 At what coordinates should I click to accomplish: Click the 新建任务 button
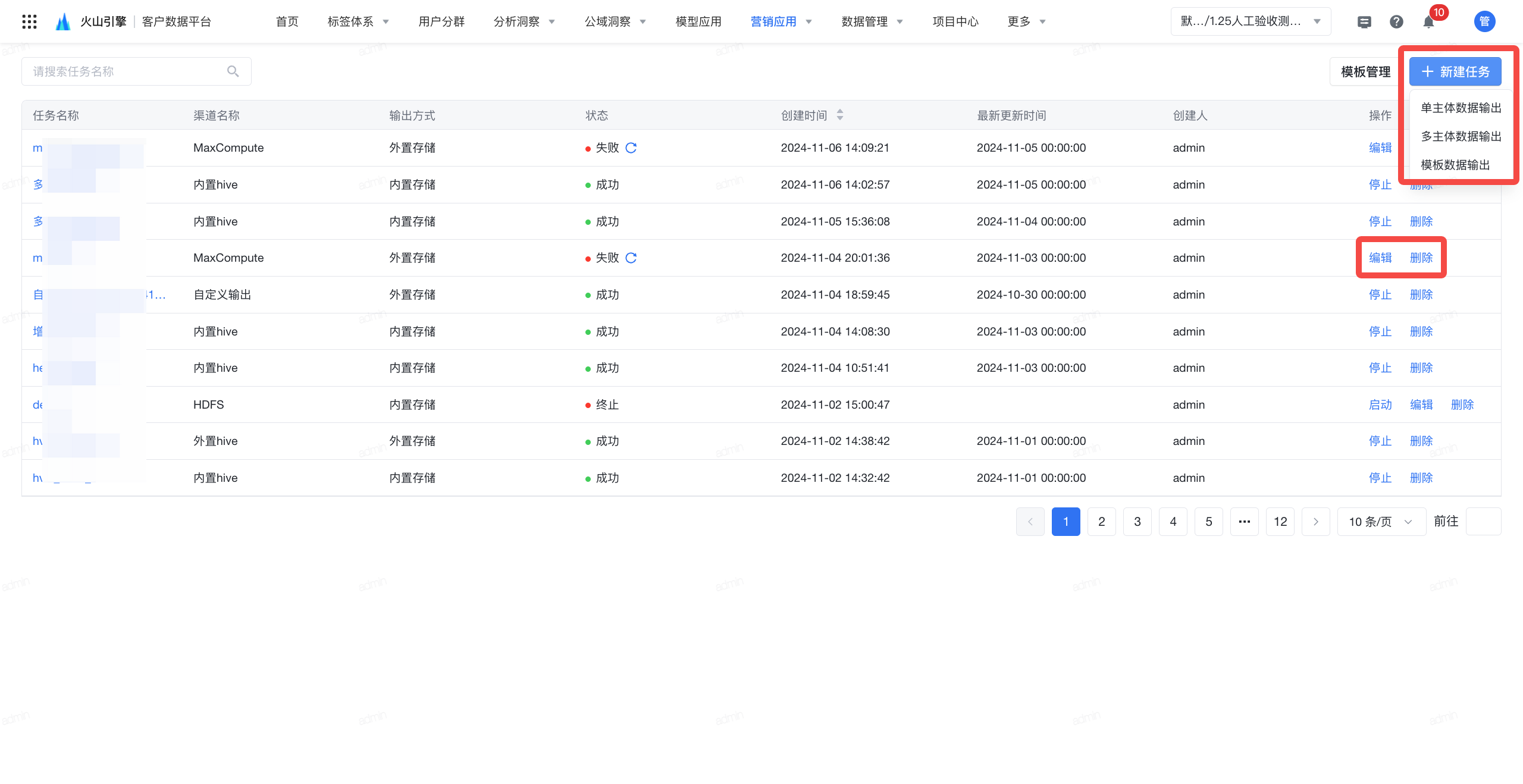1455,71
